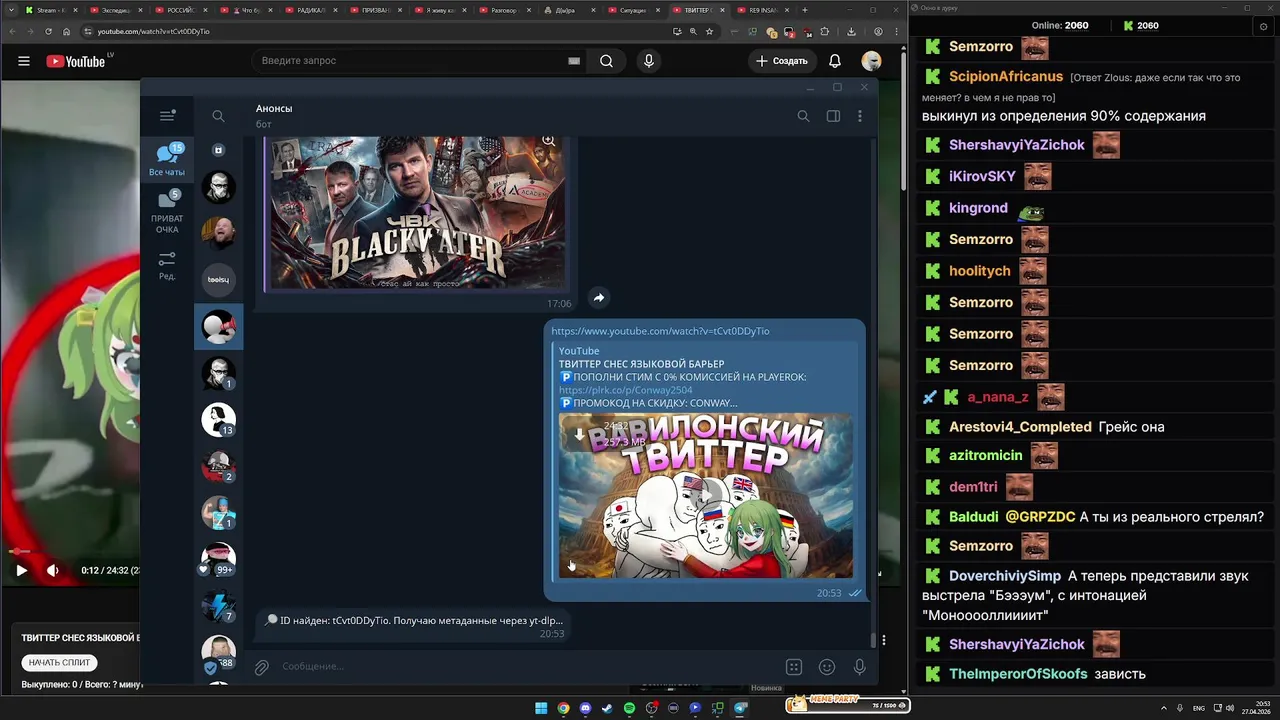The height and width of the screenshot is (720, 1280).
Task: Click TheImperorOfSkoofs username in chat
Action: tap(1018, 674)
